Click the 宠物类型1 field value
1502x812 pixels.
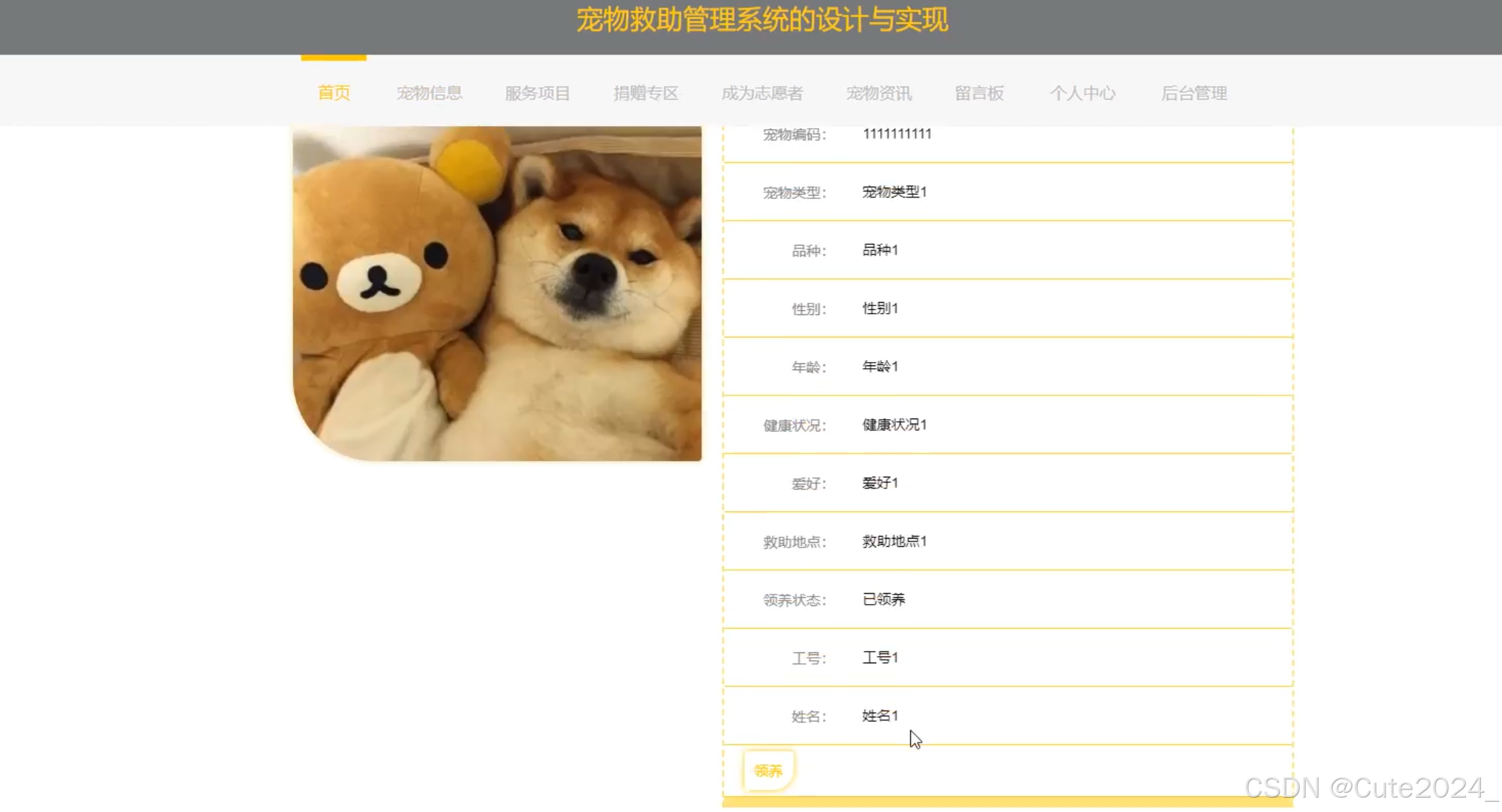[x=894, y=192]
